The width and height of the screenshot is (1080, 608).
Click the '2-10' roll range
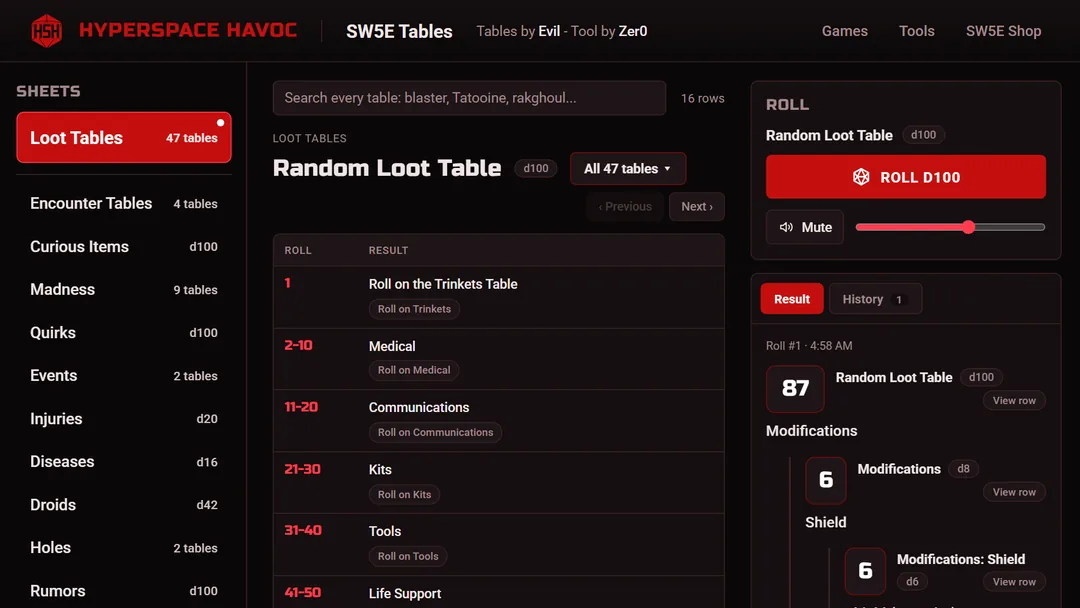(298, 345)
